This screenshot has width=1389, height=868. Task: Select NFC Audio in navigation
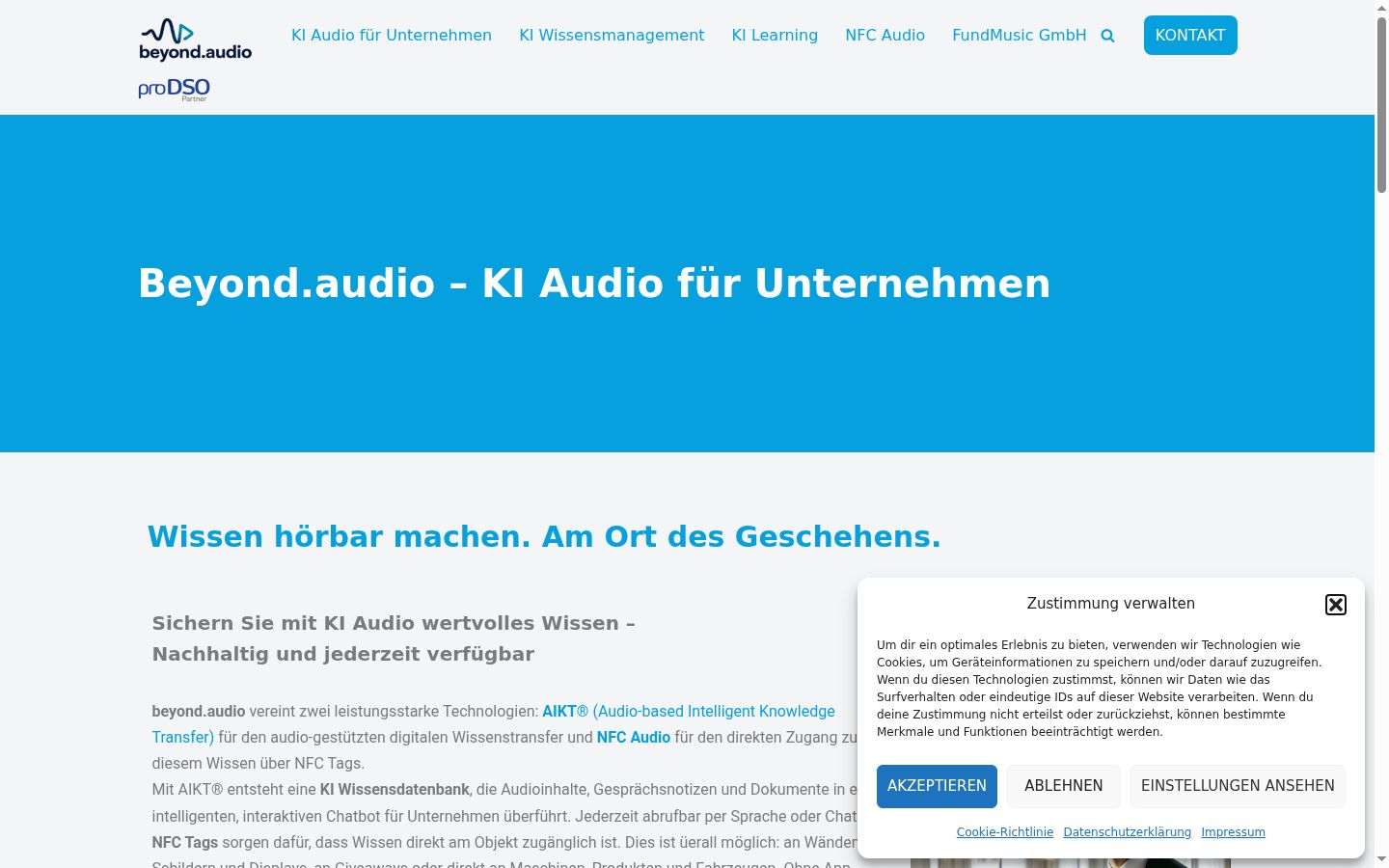pos(885,36)
